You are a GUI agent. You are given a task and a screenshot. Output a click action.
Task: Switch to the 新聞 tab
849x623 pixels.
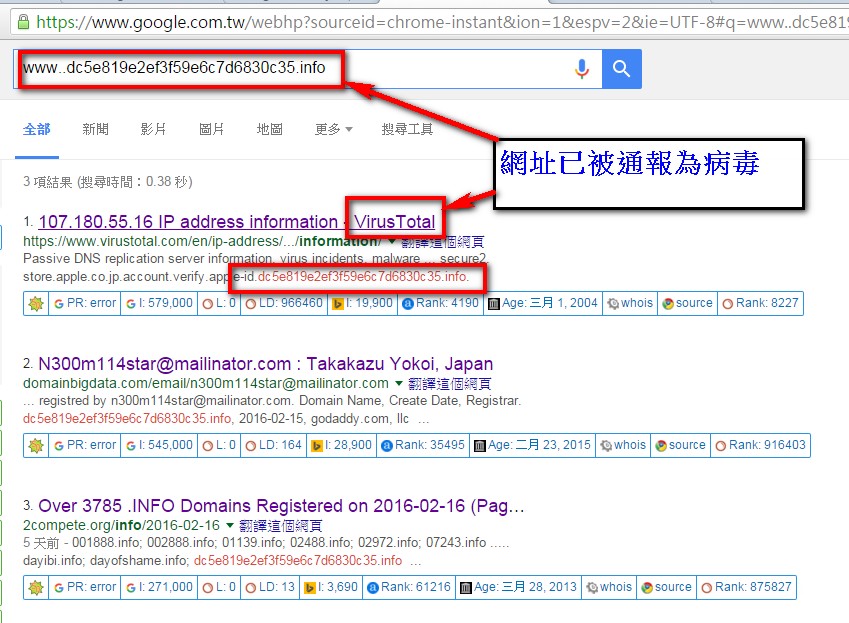click(x=95, y=129)
